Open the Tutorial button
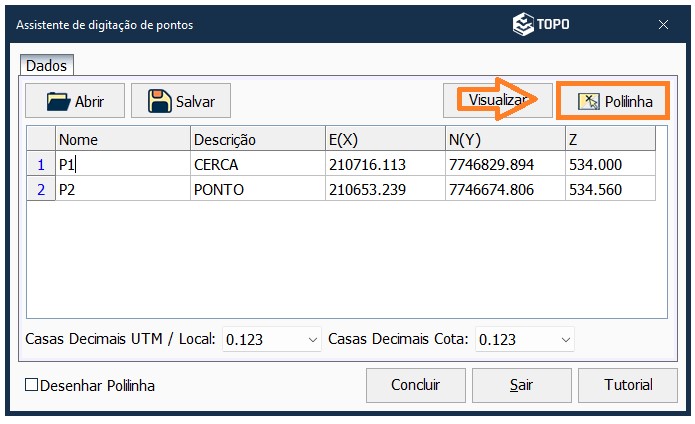Screen dimensions: 695x424 tap(628, 385)
